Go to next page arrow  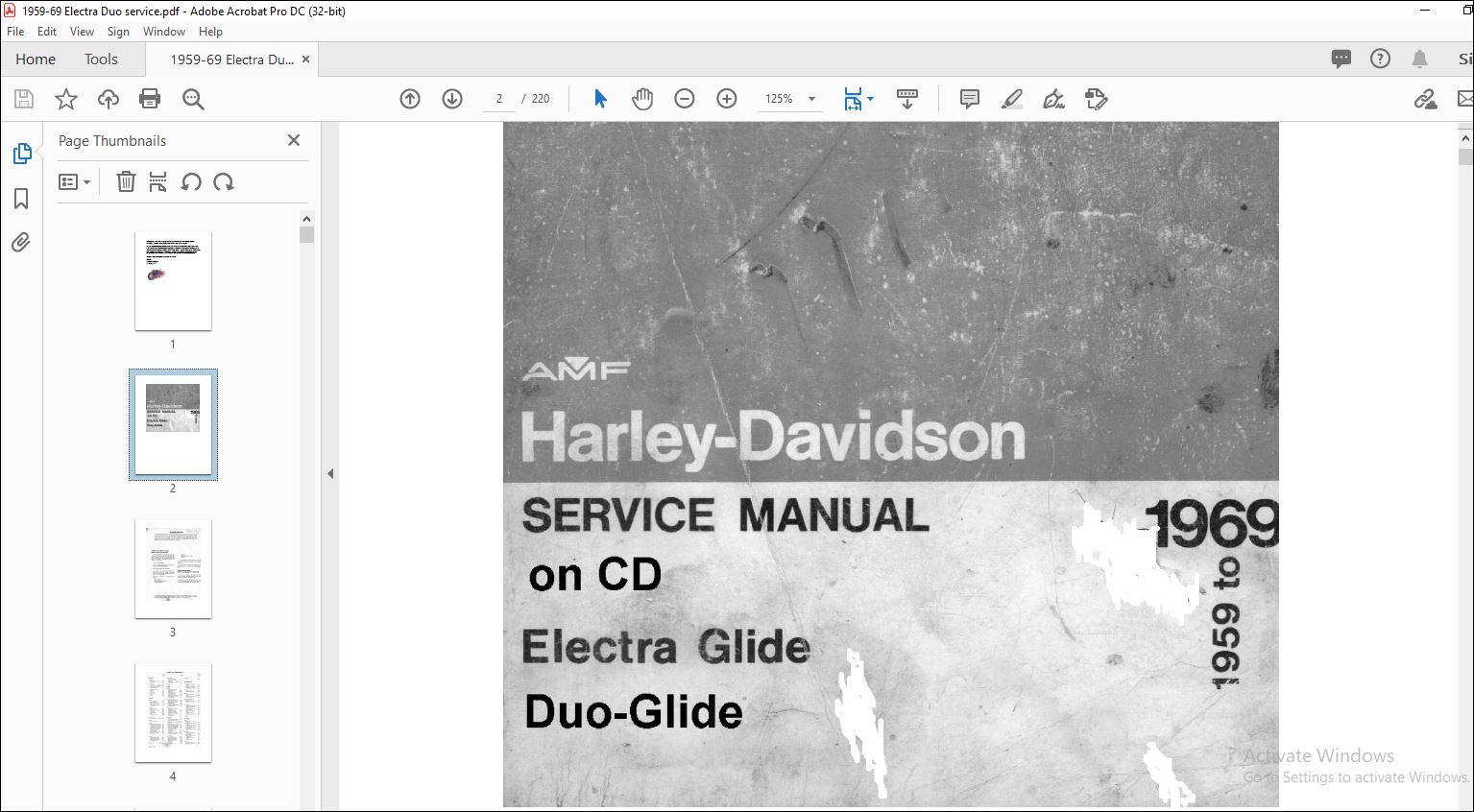point(452,99)
